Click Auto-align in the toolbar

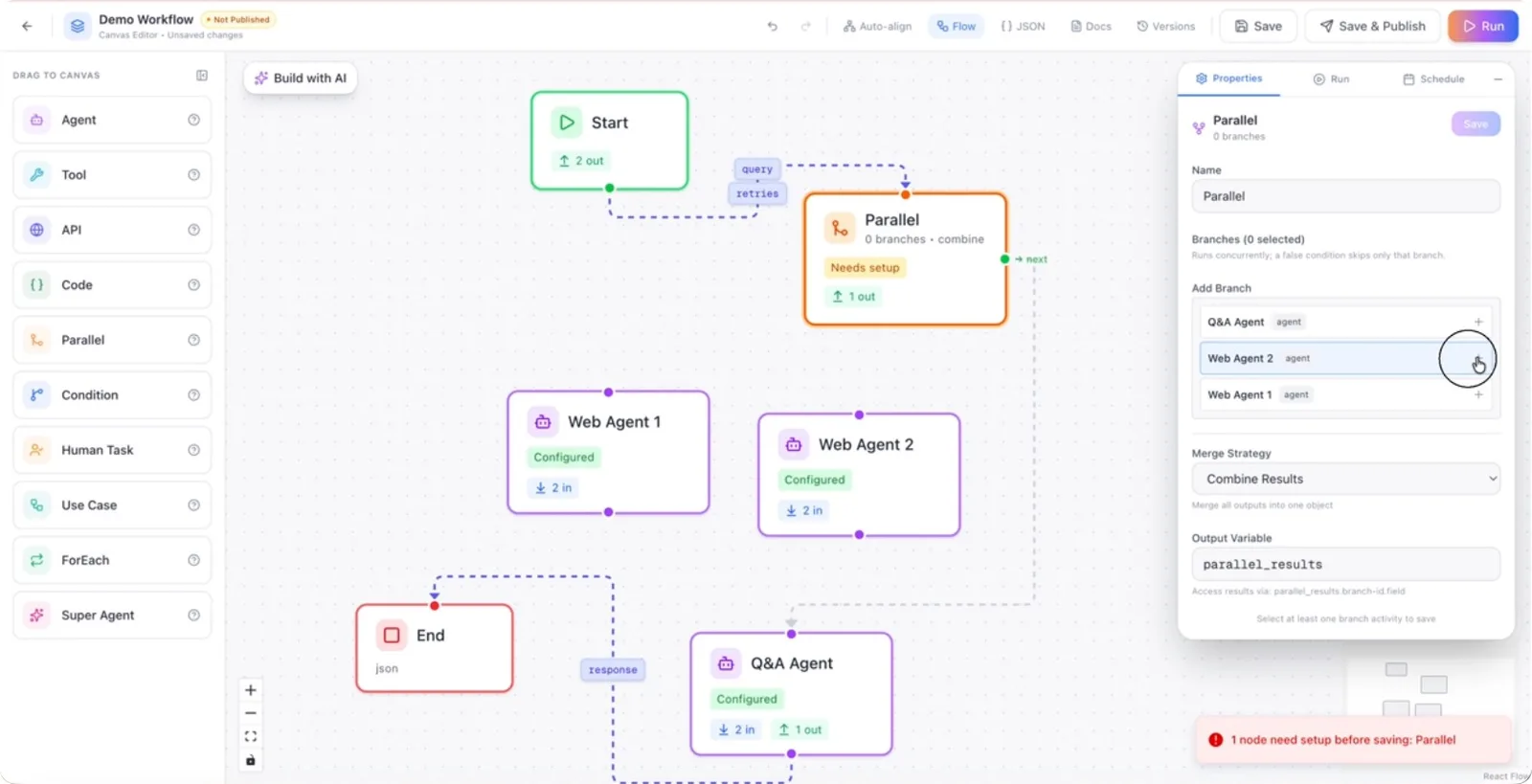[877, 27]
